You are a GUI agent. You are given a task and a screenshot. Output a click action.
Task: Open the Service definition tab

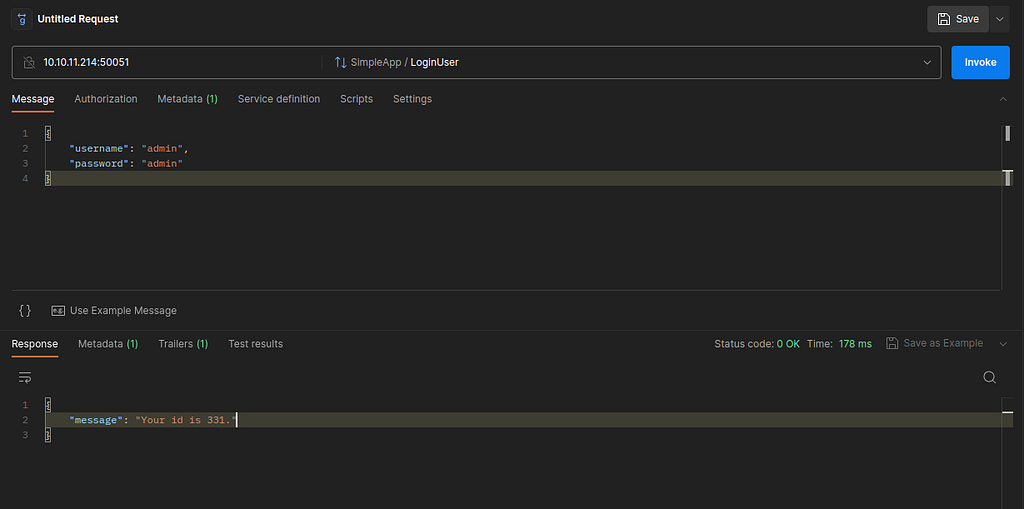[x=279, y=99]
